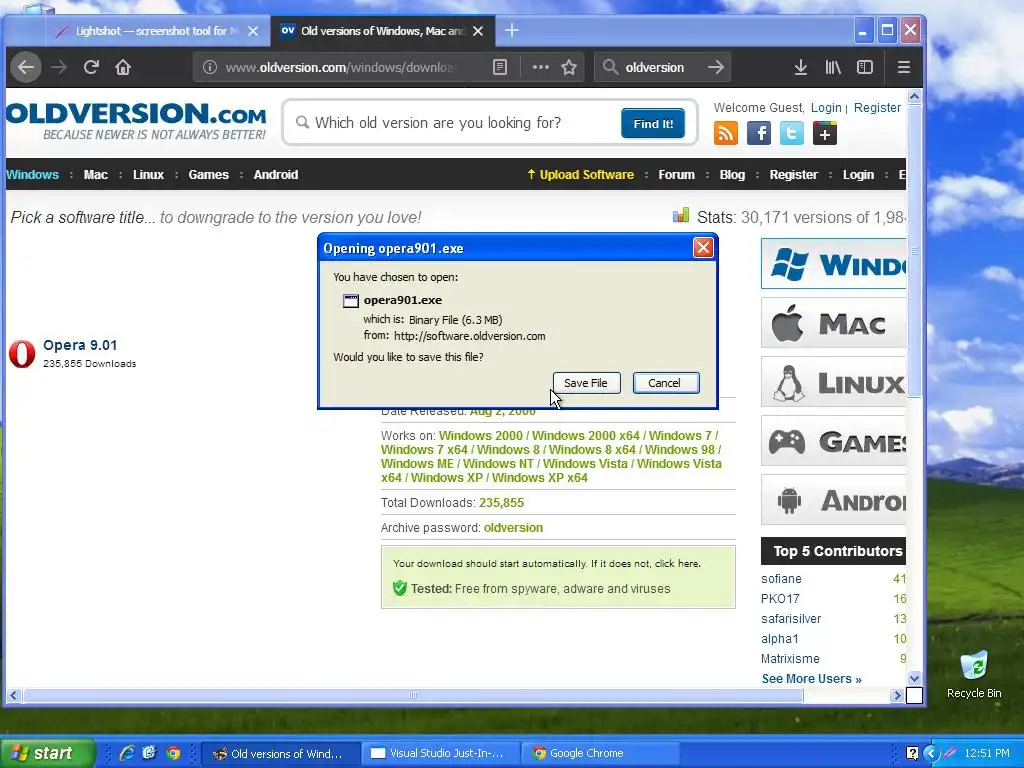Open the Android menu item
Screen dimensions: 1024x768
click(x=276, y=174)
